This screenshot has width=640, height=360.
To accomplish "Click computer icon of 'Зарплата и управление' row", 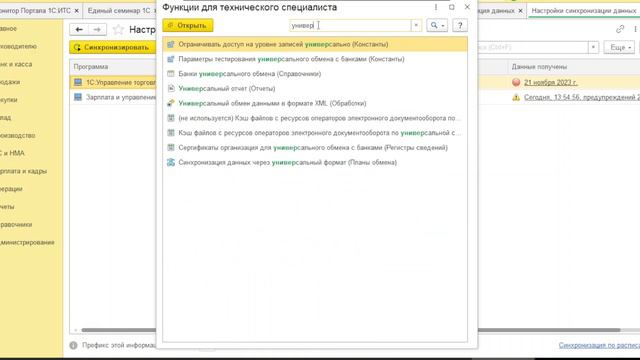I will coord(78,97).
